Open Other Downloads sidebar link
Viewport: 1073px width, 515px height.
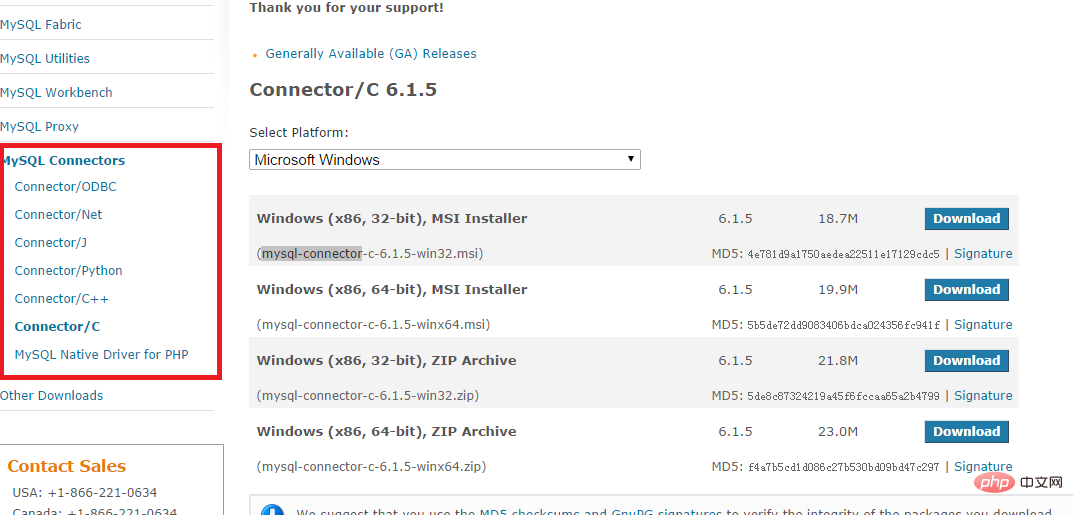pyautogui.click(x=51, y=395)
